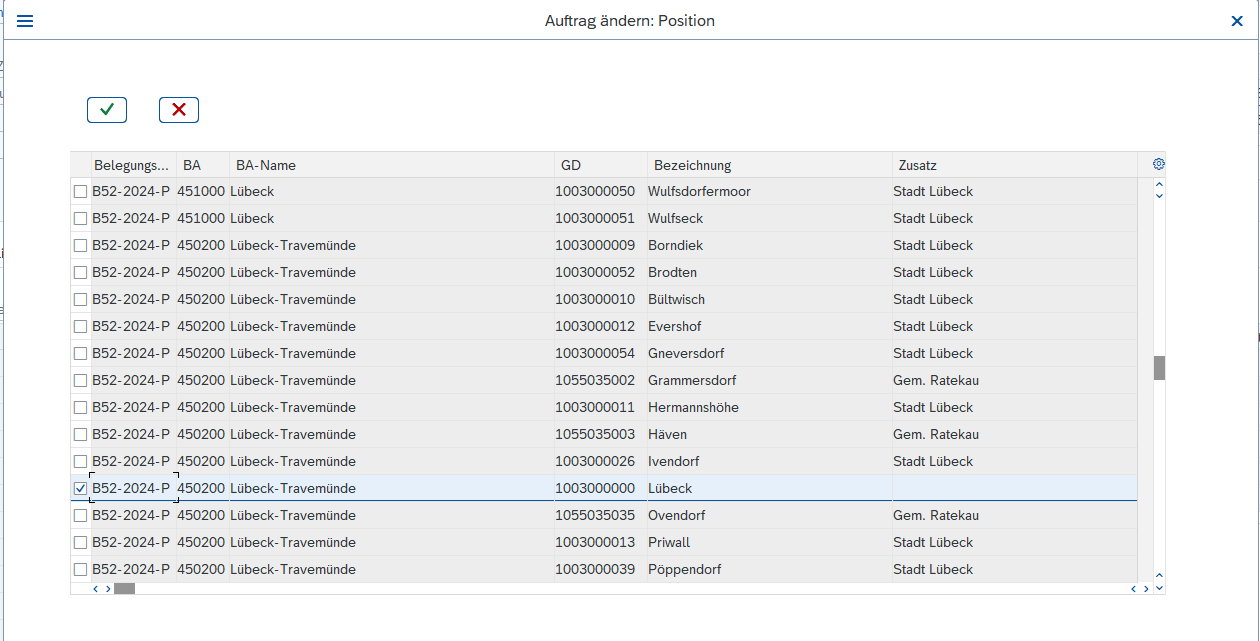Screen dimensions: 1260x641
Task: Click the cell 1003000000
Action: [x=601, y=489]
